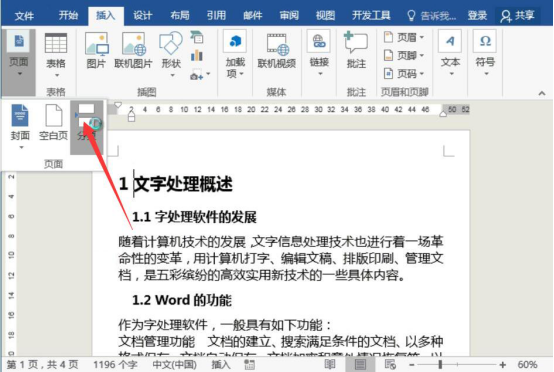Insert a 空白页 (Blank Page)
The width and height of the screenshot is (554, 372).
[53, 123]
